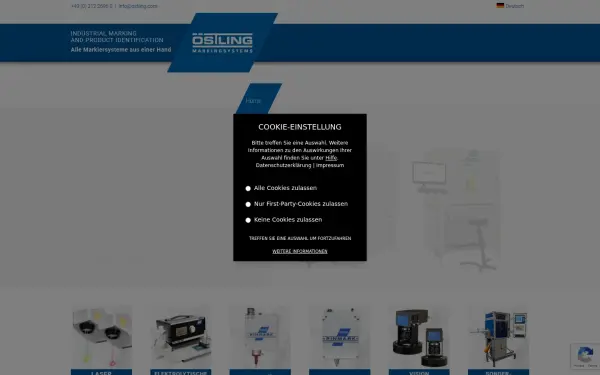Open the Pinmark needle marker thumbnail
The image size is (600, 375).
(x=260, y=337)
